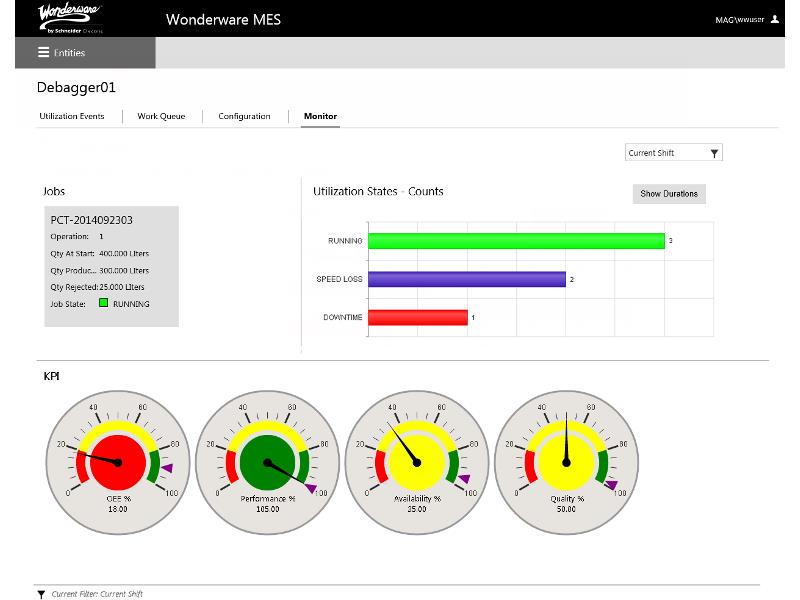The height and width of the screenshot is (600, 800).
Task: Open the Work Queue tab
Action: (x=161, y=116)
